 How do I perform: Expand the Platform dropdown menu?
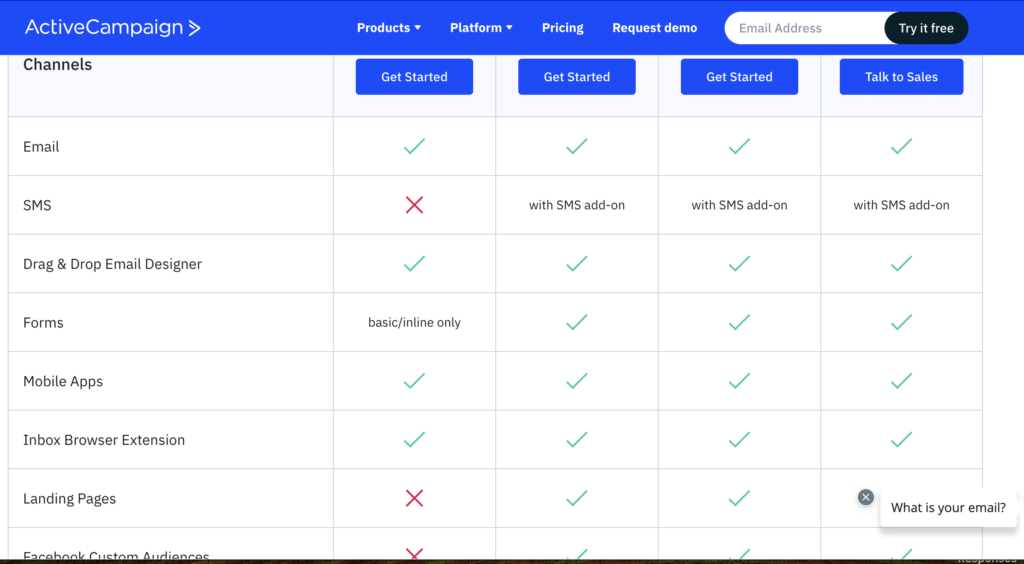click(x=480, y=28)
